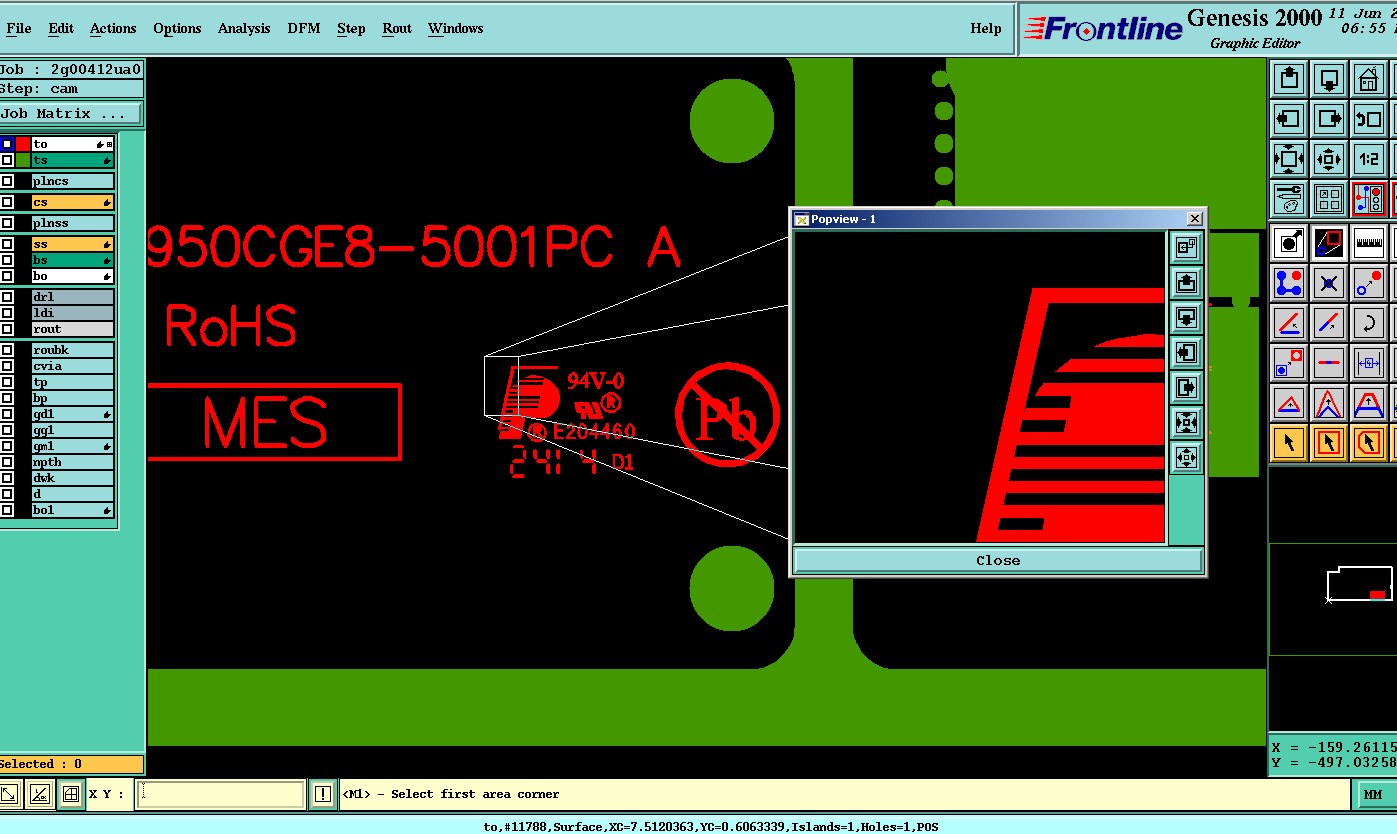Select the arrow in red rectangle selection tool
The height and width of the screenshot is (834, 1397).
pyautogui.click(x=1328, y=442)
